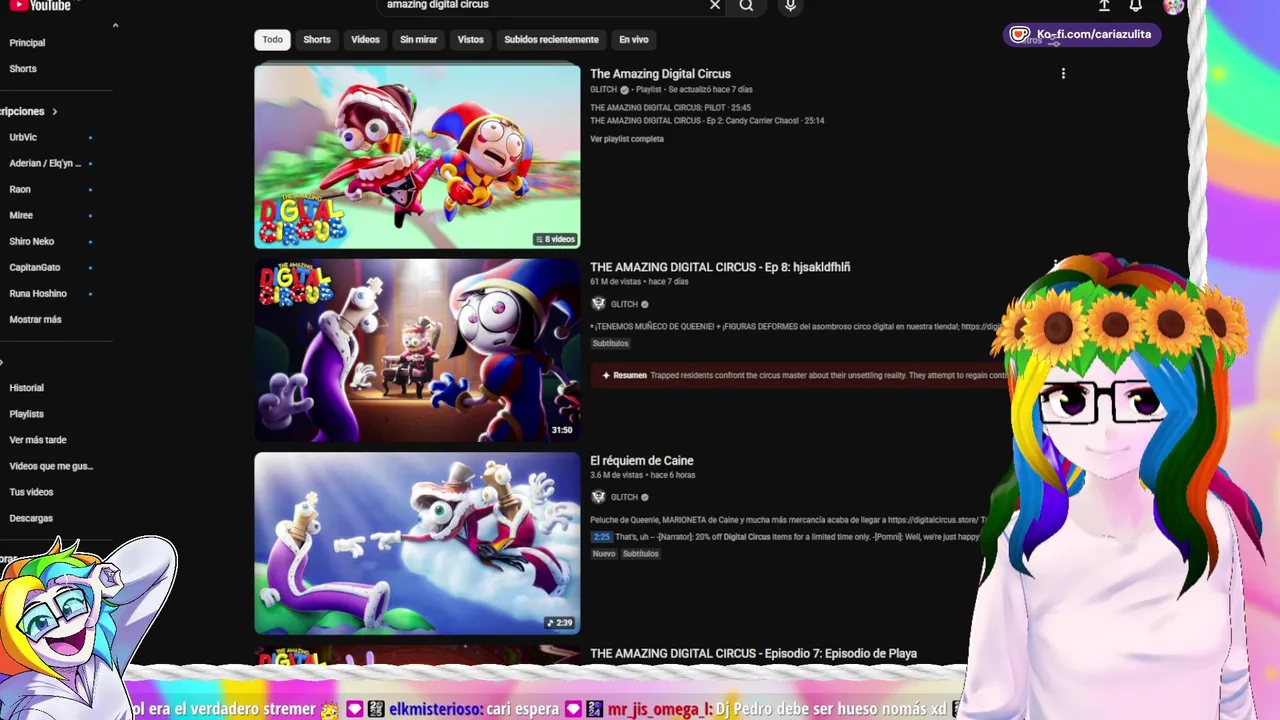The image size is (1280, 720).
Task: Select the Todo filter chip
Action: [x=273, y=40]
